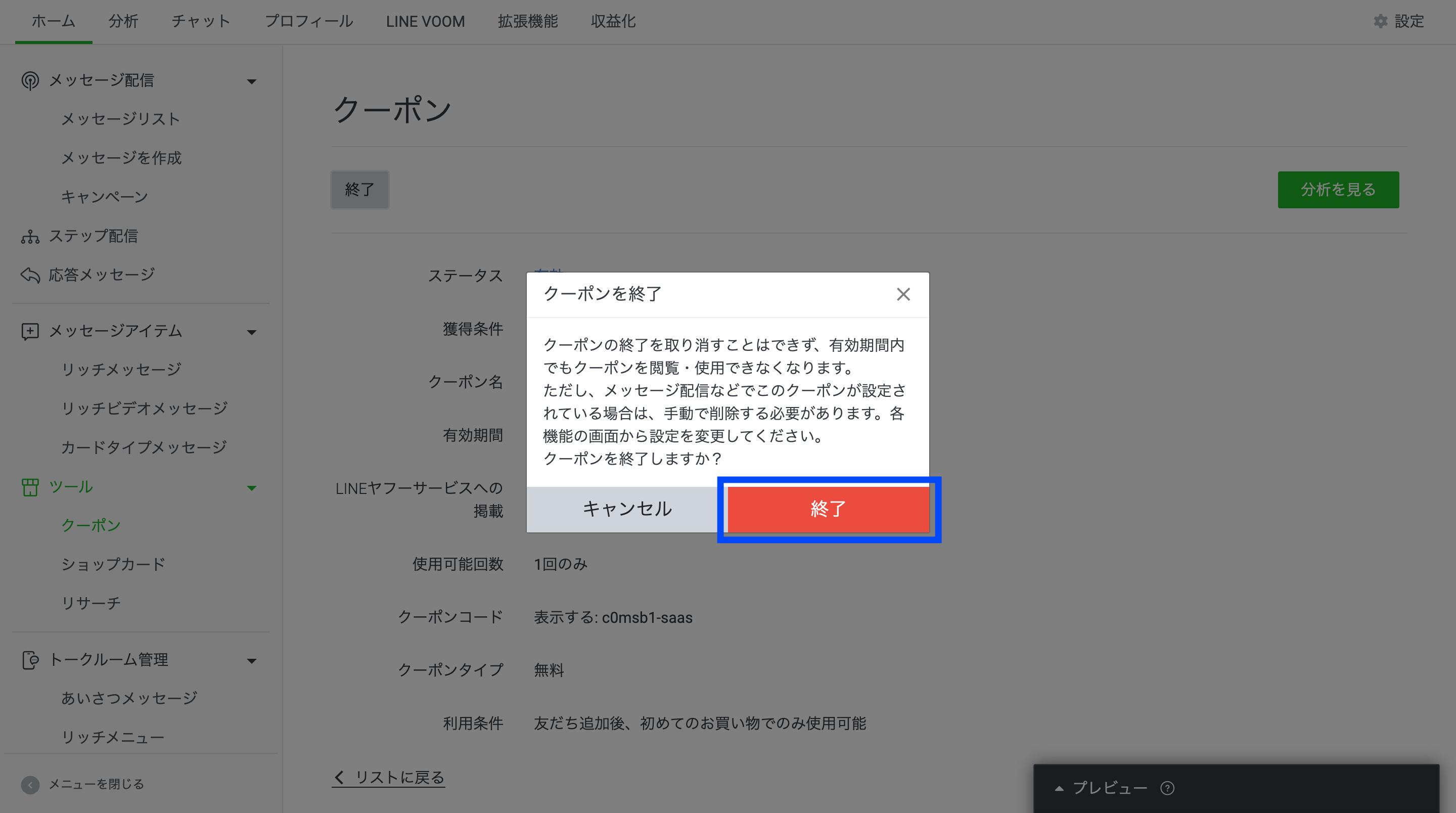The height and width of the screenshot is (813, 1456).
Task: Collapse the トークルーム管理 section arrow
Action: [x=252, y=660]
